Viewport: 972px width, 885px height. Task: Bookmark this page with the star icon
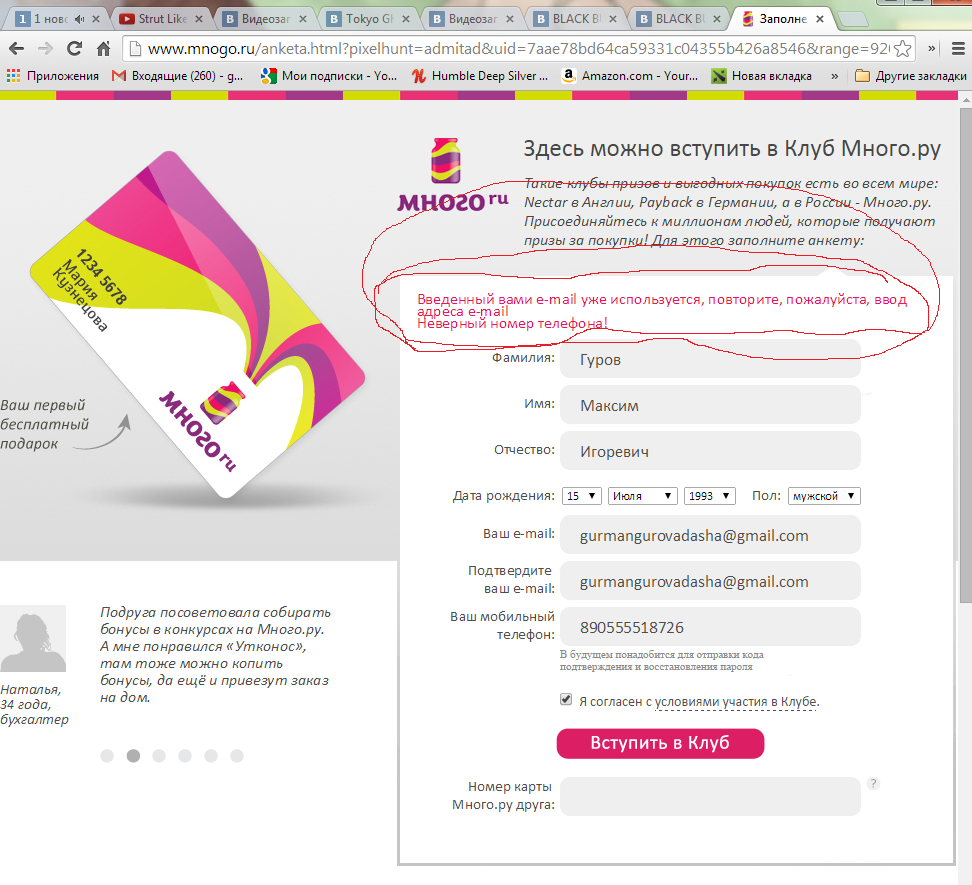(903, 48)
